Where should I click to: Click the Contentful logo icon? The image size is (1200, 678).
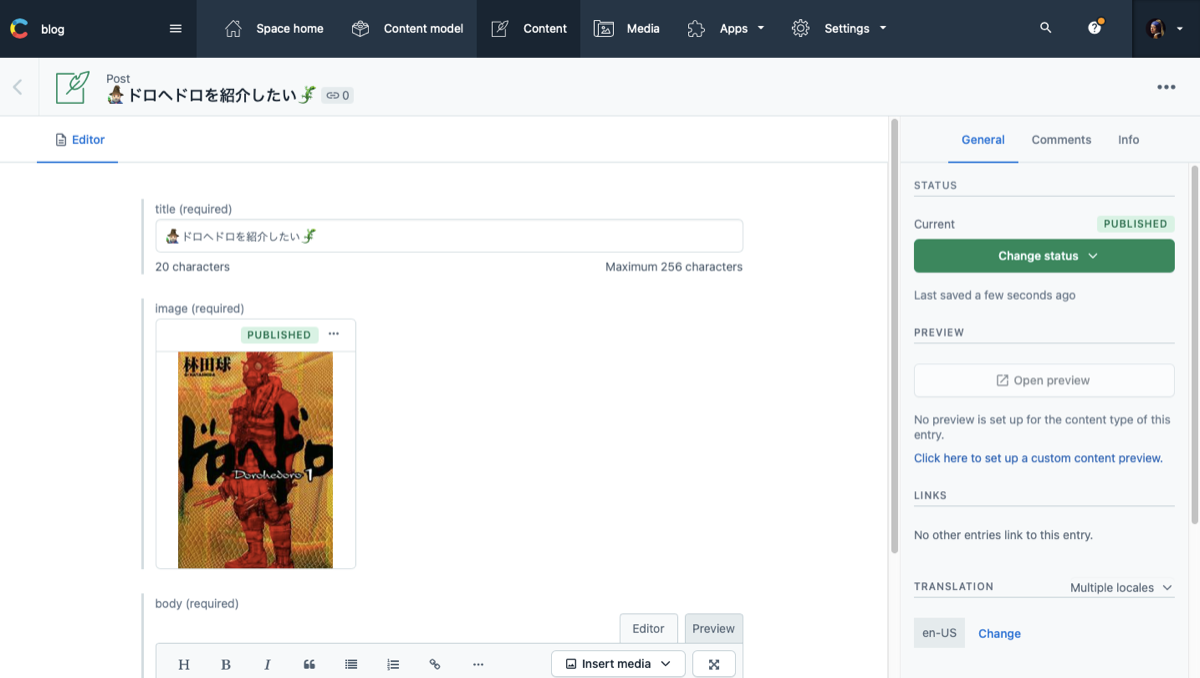point(18,29)
